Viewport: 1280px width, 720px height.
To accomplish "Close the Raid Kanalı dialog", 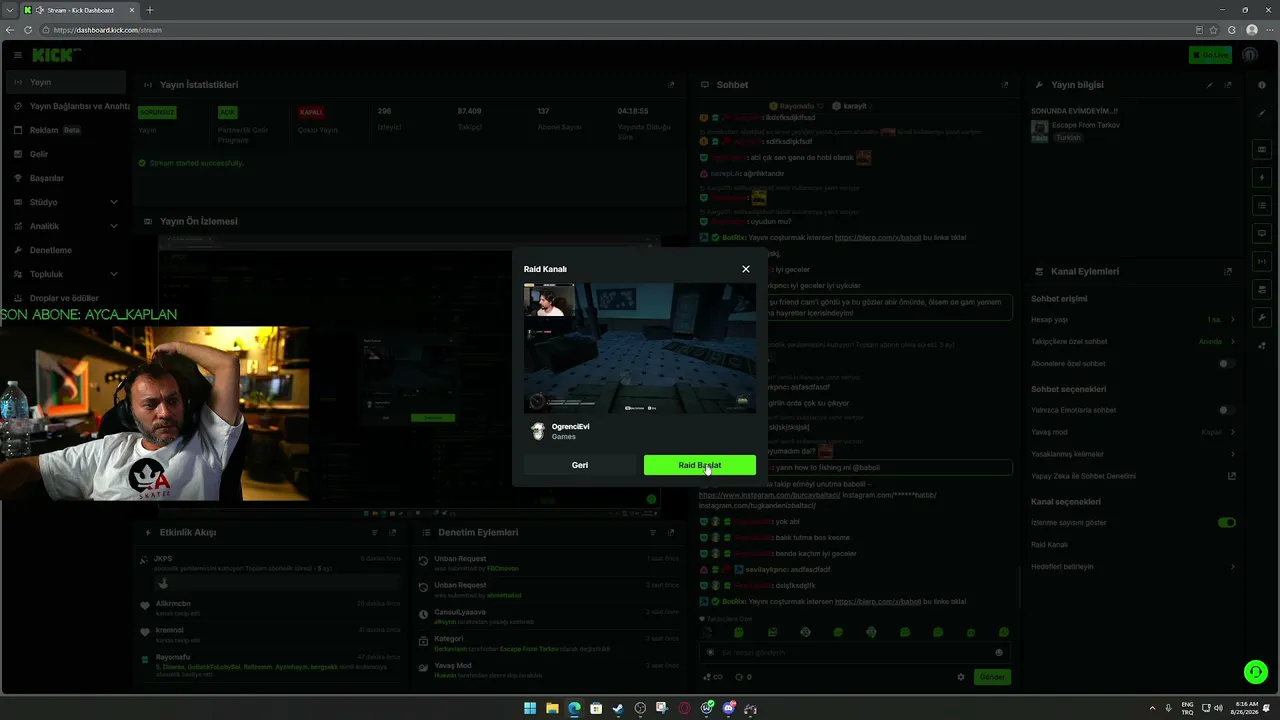I will [745, 269].
